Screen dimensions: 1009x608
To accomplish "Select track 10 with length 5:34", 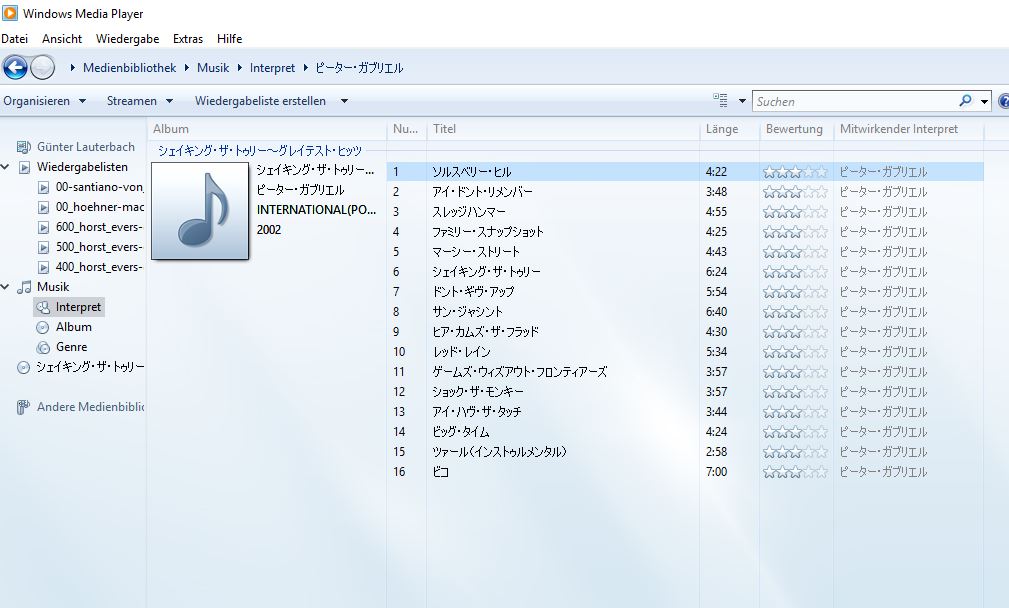I will click(x=685, y=351).
